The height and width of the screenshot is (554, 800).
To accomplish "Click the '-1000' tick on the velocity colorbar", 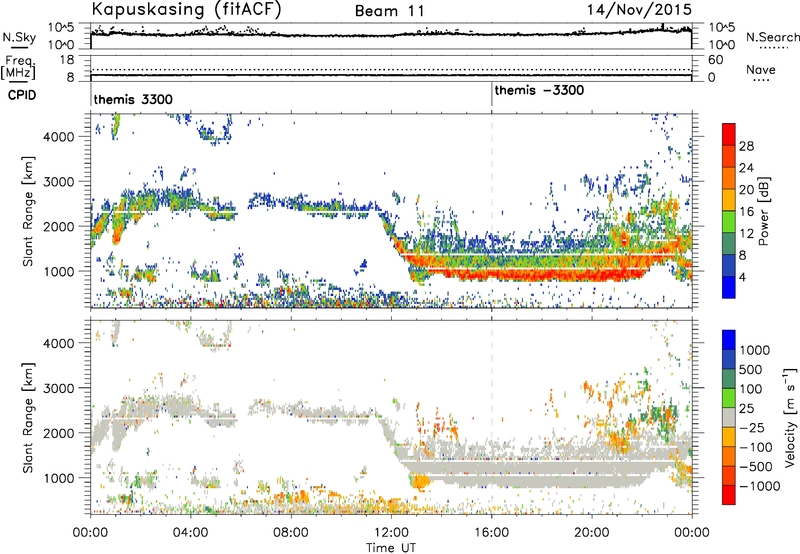I will click(x=760, y=486).
